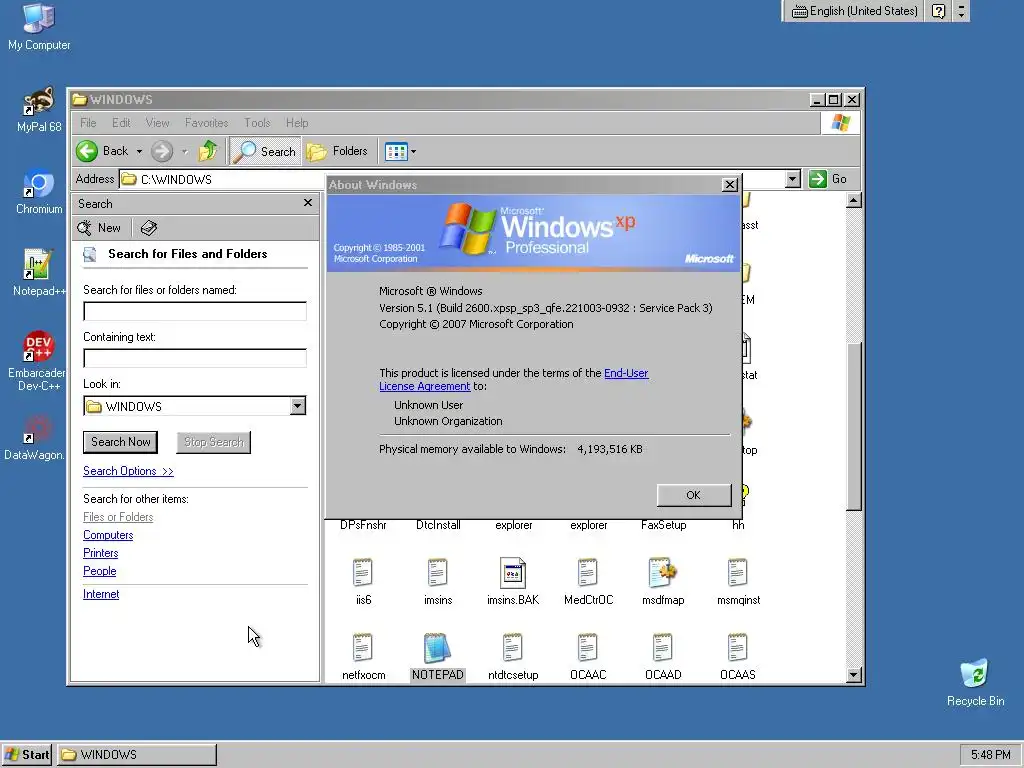Go Back in WINDOWS explorer
The height and width of the screenshot is (768, 1024).
102,151
